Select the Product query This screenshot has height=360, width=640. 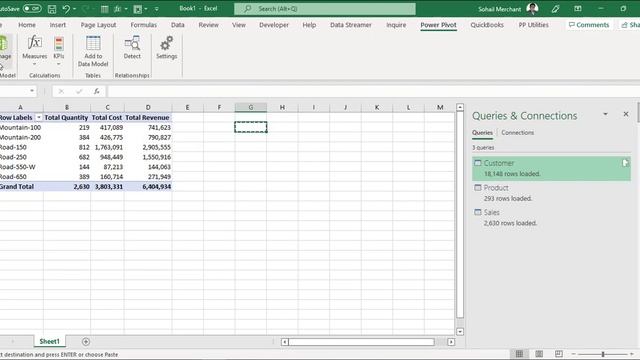click(551, 193)
